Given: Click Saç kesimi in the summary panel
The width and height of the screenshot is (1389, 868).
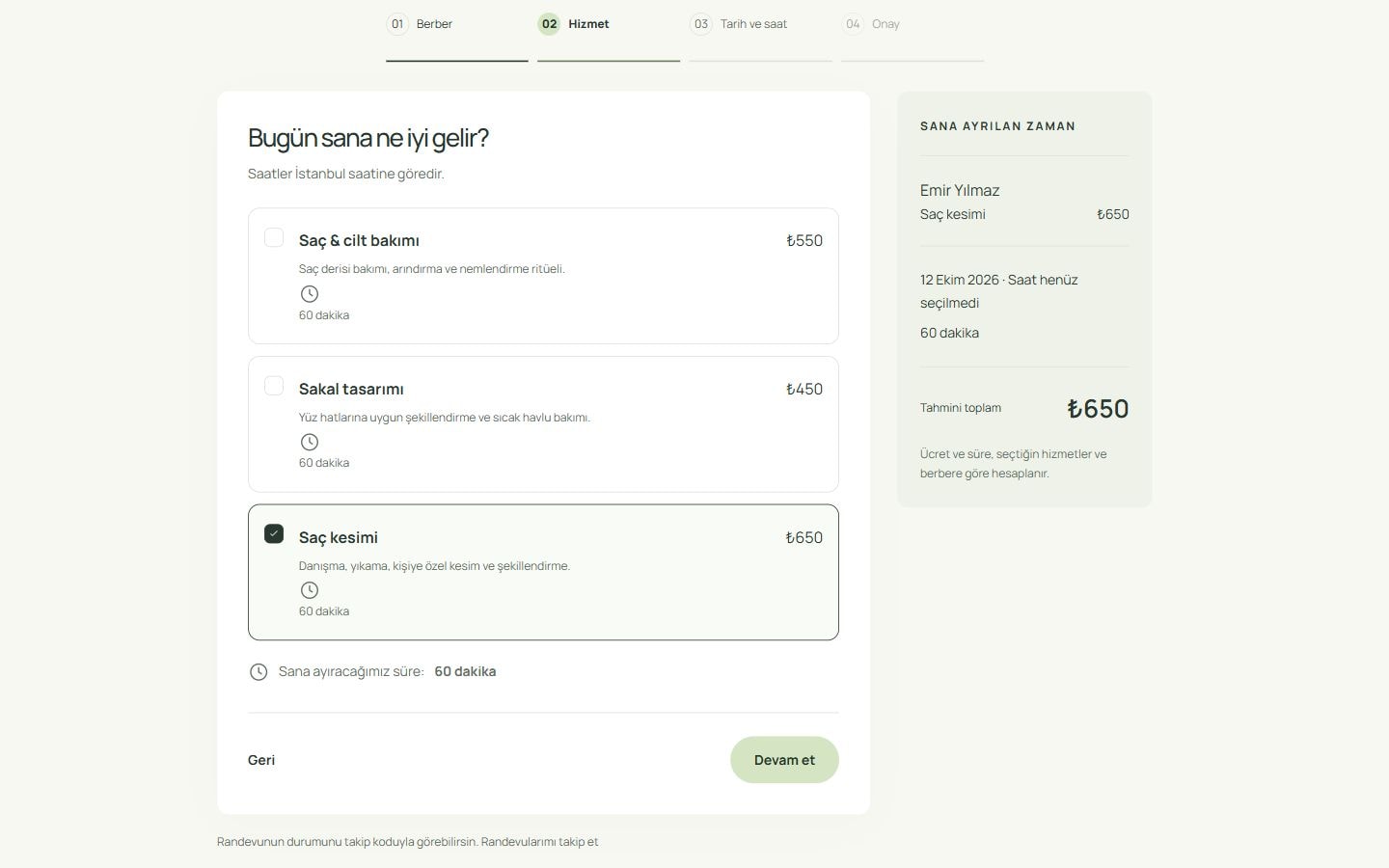Looking at the screenshot, I should [953, 214].
